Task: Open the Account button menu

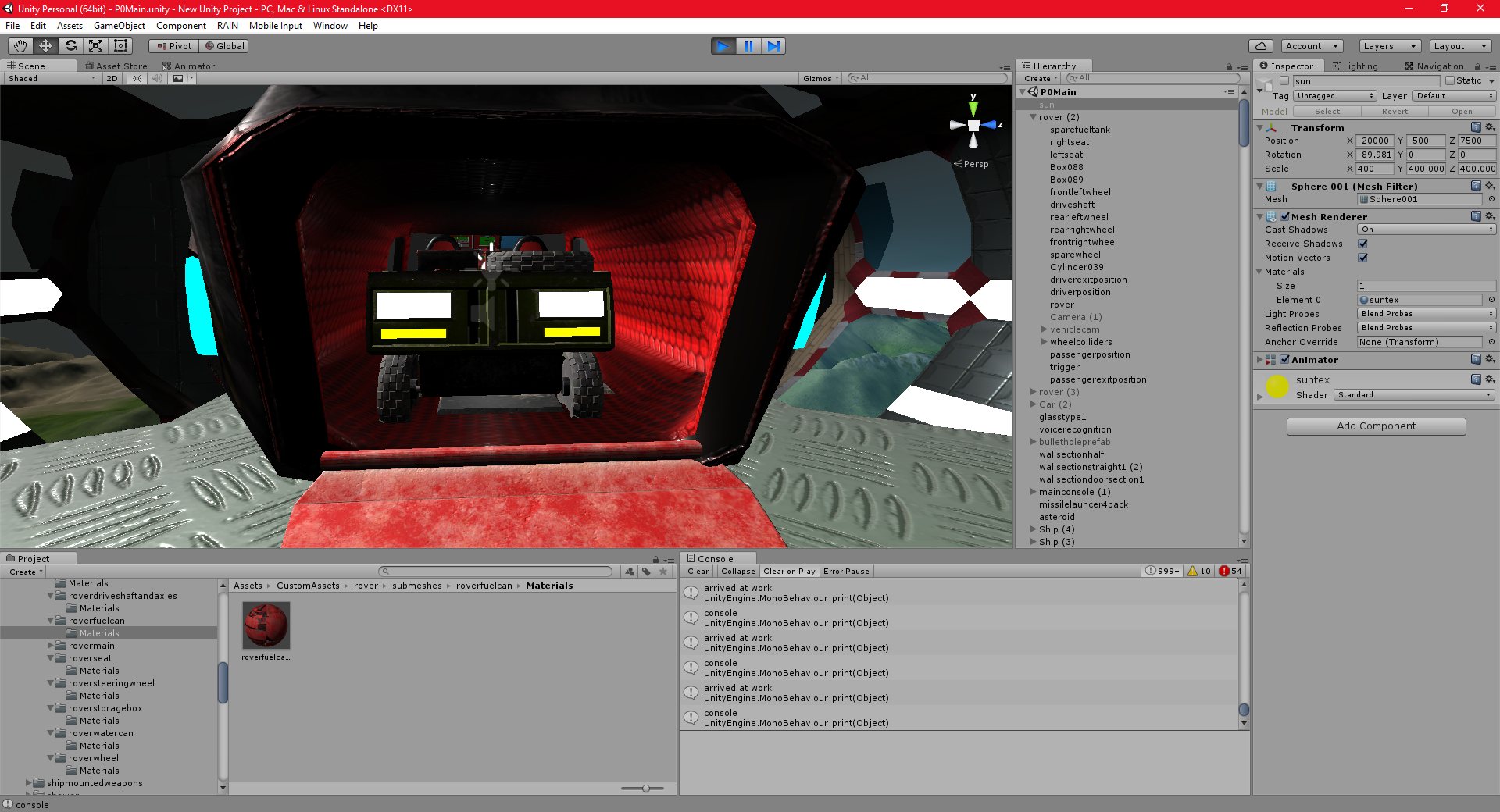Action: (1312, 46)
